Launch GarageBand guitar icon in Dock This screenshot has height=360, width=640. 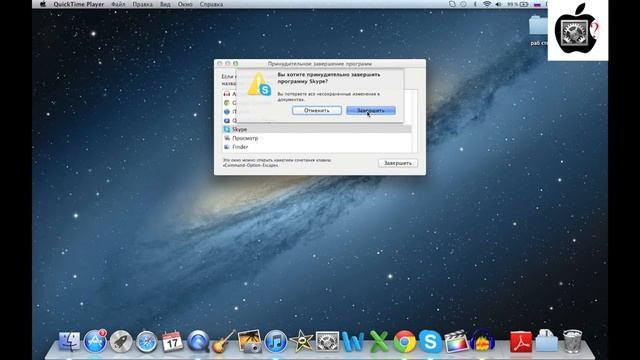tap(224, 341)
